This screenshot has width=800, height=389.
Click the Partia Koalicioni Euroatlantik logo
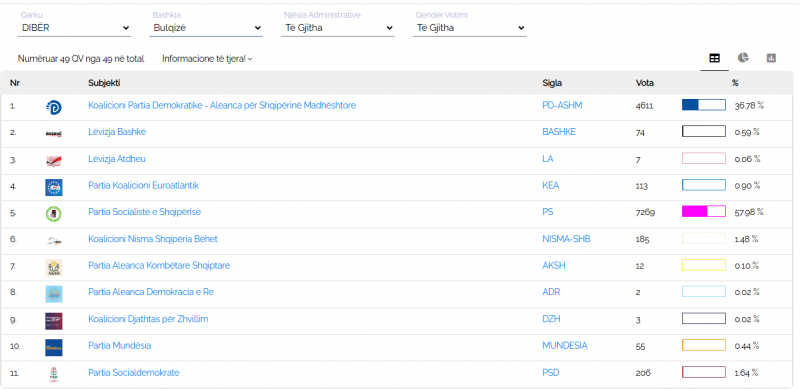click(54, 187)
